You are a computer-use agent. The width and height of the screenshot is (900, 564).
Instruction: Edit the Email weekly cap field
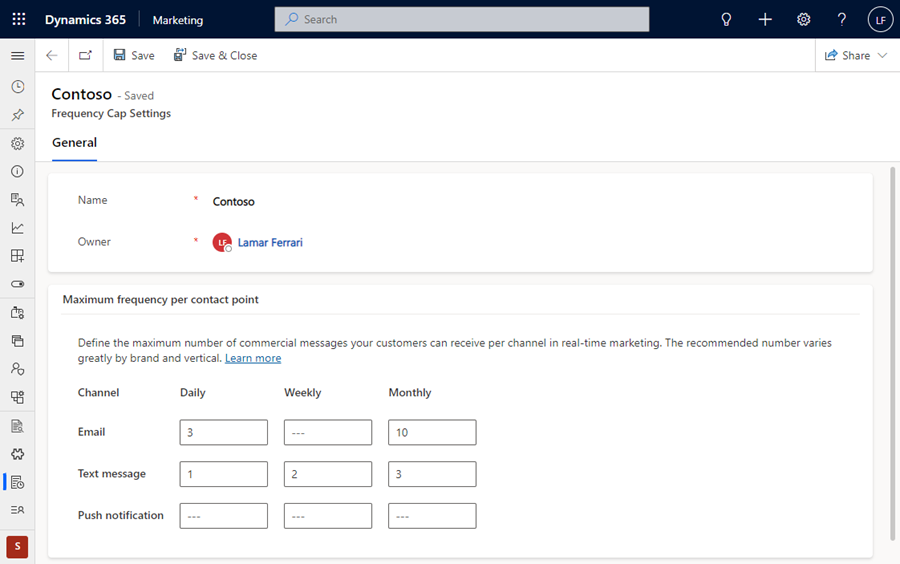point(328,433)
